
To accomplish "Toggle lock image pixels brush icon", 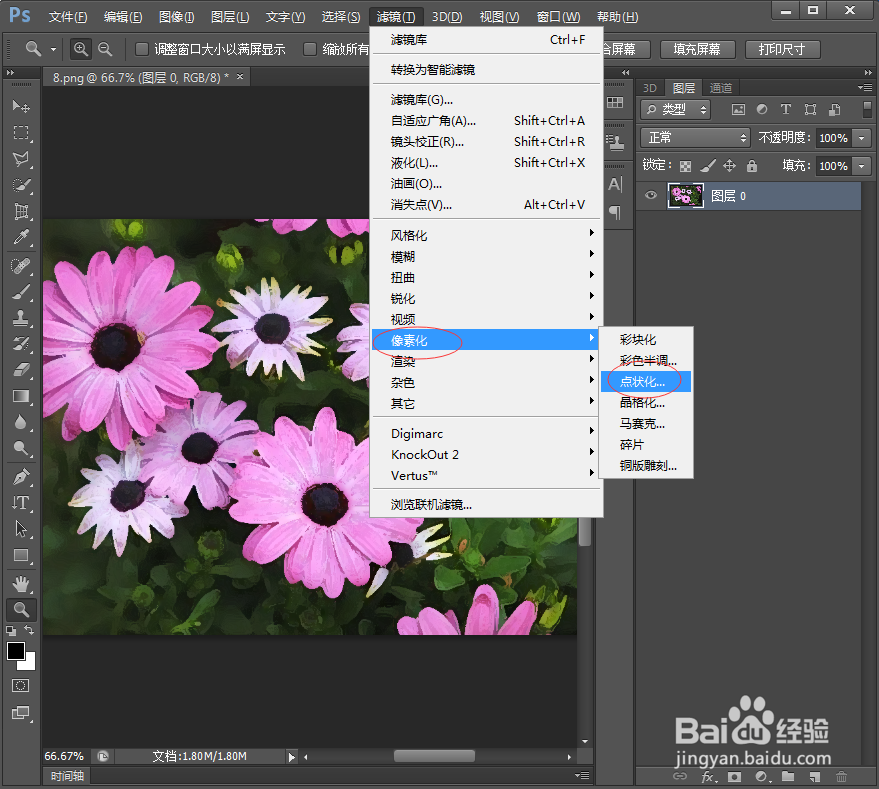I will 707,165.
